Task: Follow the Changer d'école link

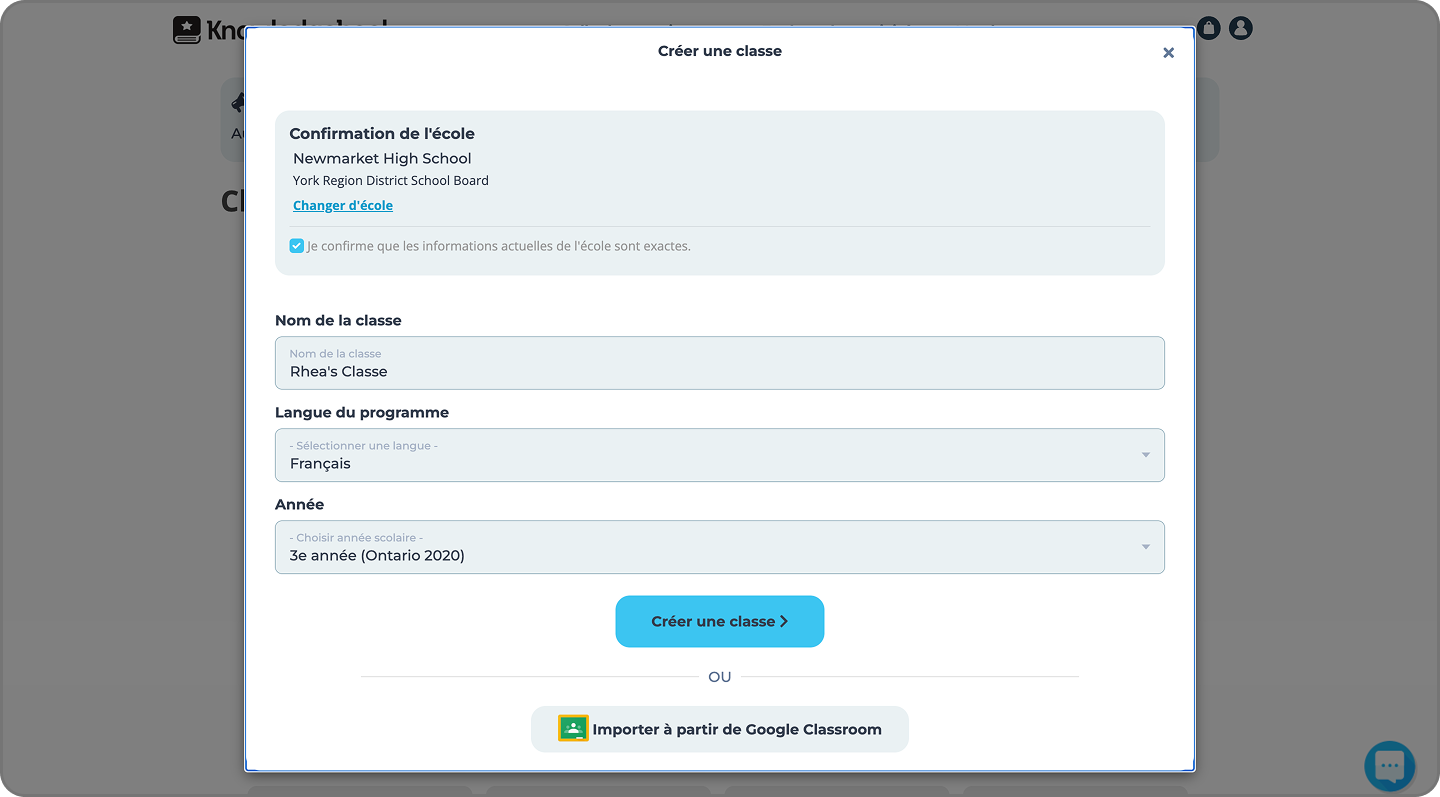Action: coord(343,205)
